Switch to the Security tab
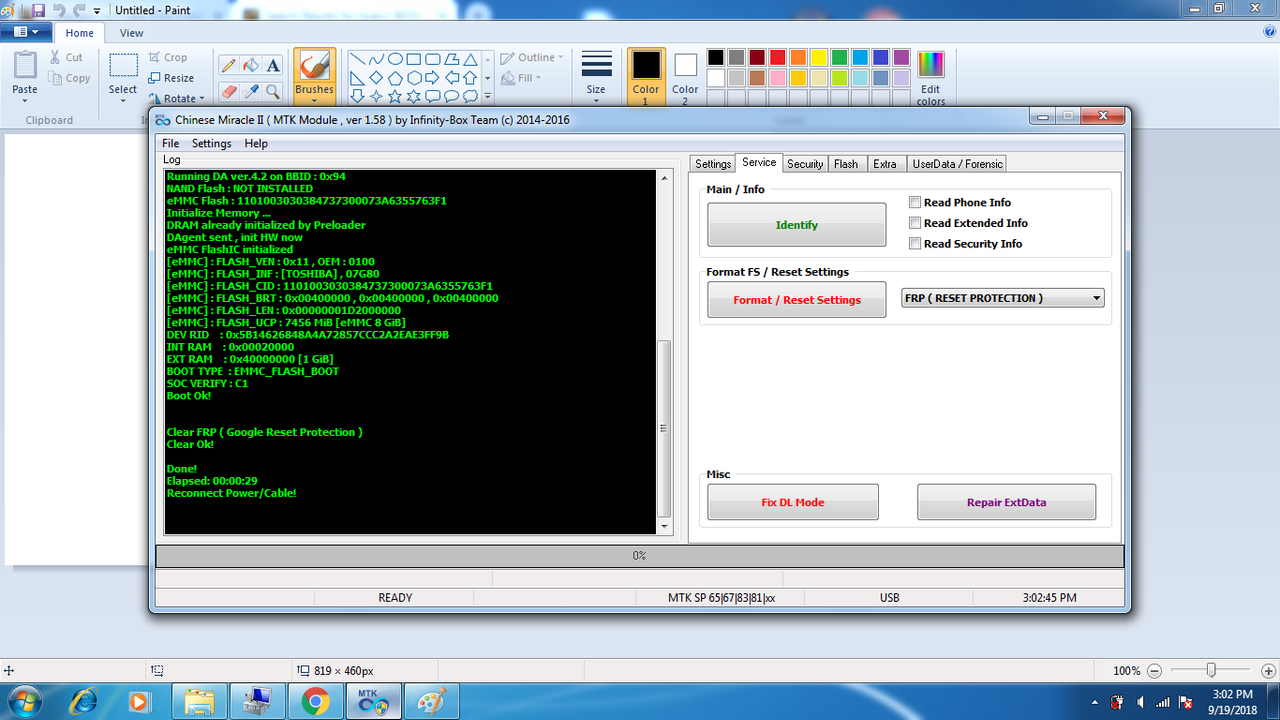 805,164
